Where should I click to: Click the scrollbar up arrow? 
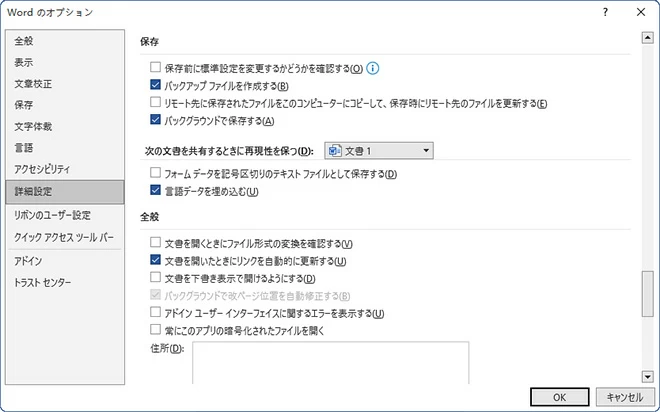(x=647, y=38)
